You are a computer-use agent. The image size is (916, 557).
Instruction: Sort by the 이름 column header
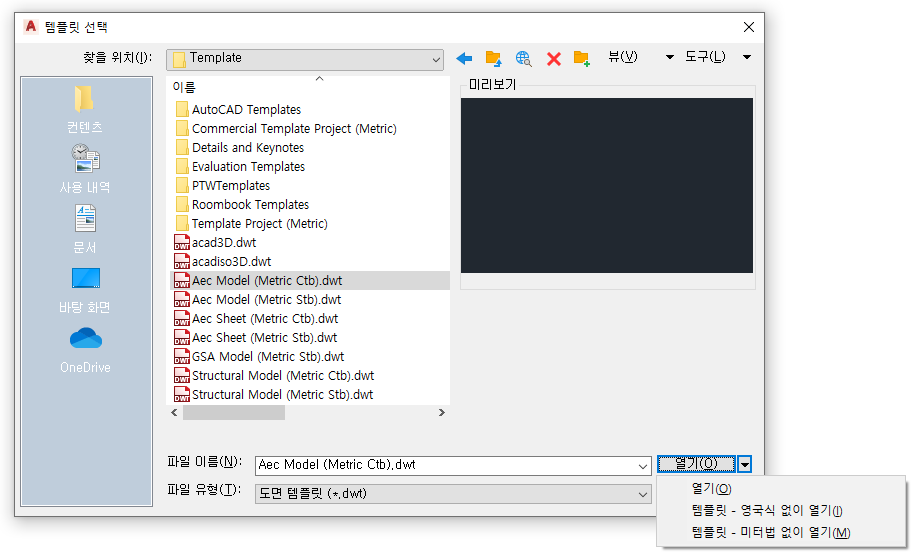(184, 87)
